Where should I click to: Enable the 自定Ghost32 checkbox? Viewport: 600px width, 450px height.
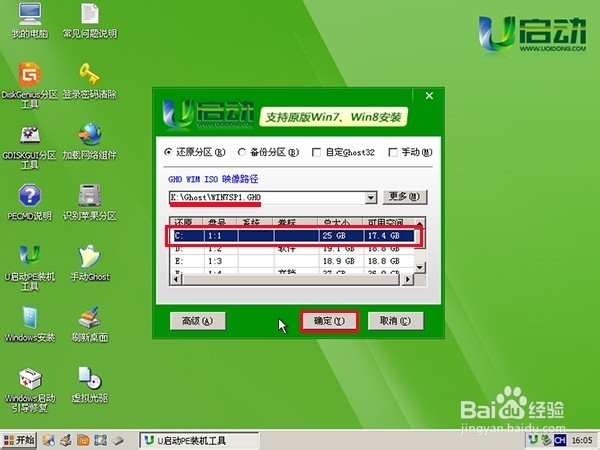pyautogui.click(x=344, y=152)
